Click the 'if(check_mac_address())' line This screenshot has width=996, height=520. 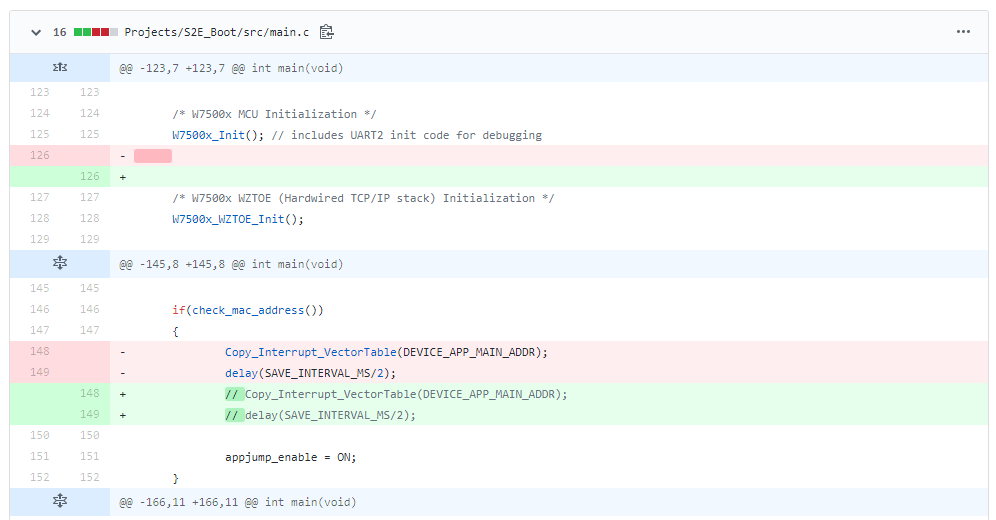248,310
